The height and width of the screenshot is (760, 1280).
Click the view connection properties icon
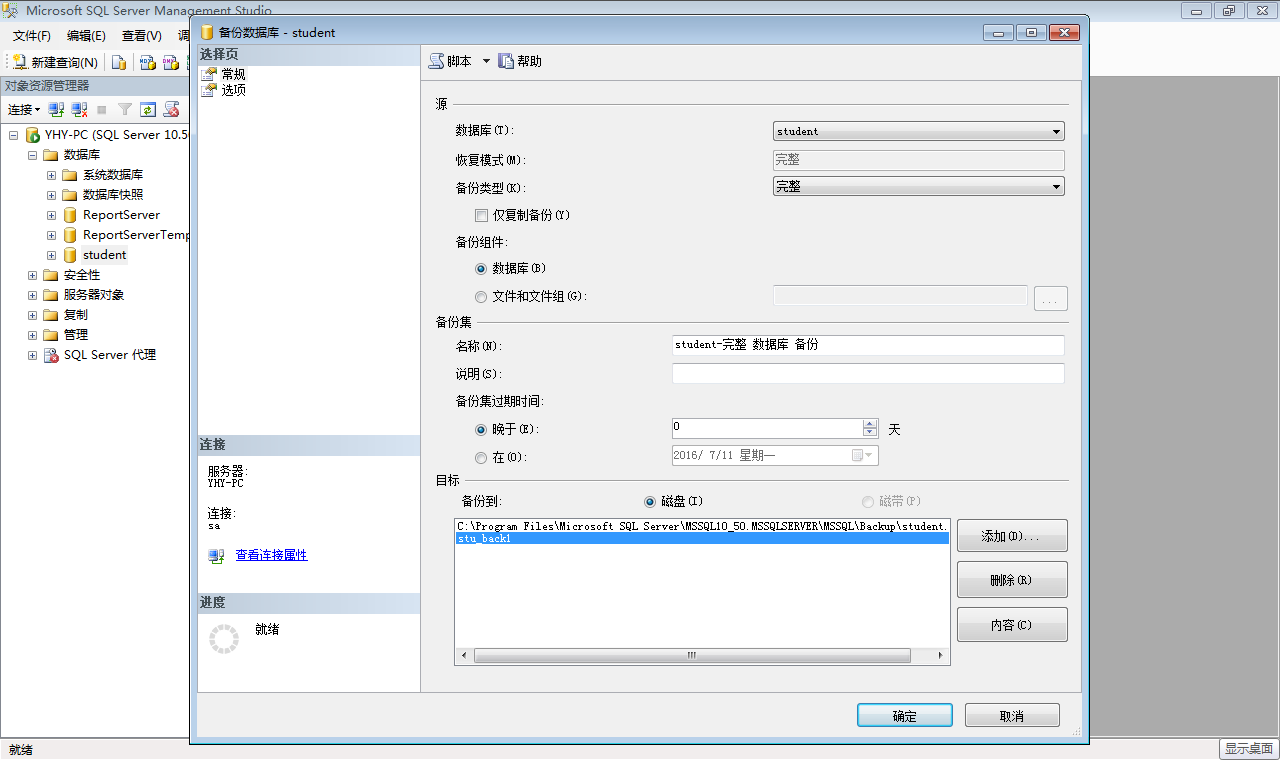tap(216, 556)
